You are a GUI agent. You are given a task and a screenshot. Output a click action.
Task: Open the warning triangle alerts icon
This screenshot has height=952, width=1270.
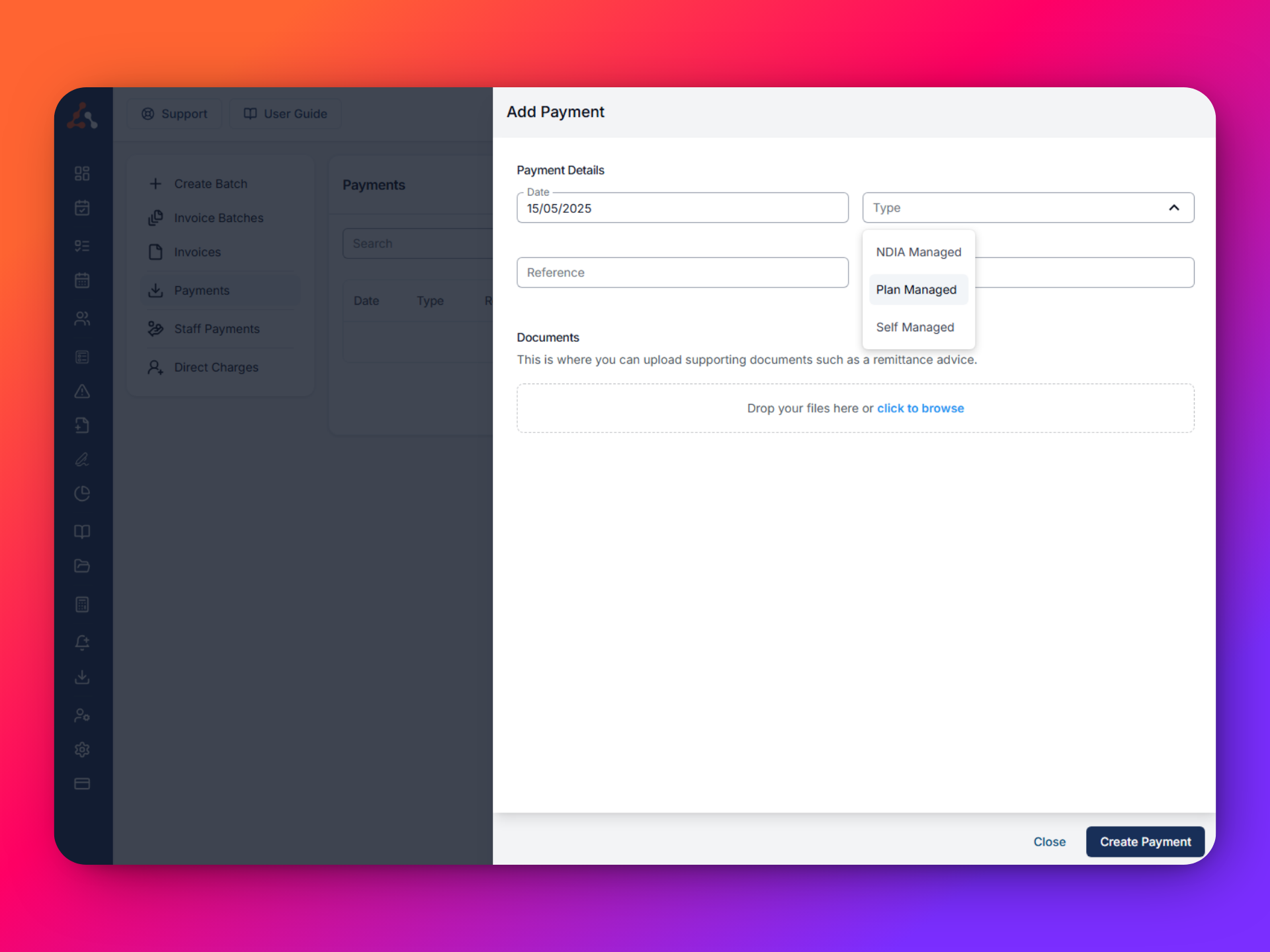click(x=82, y=391)
